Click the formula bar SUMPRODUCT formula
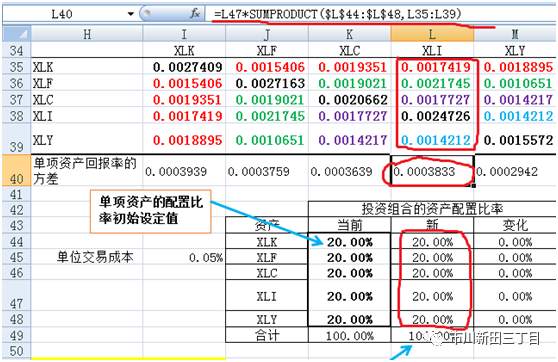Image resolution: width=558 pixels, height=362 pixels. pos(337,14)
